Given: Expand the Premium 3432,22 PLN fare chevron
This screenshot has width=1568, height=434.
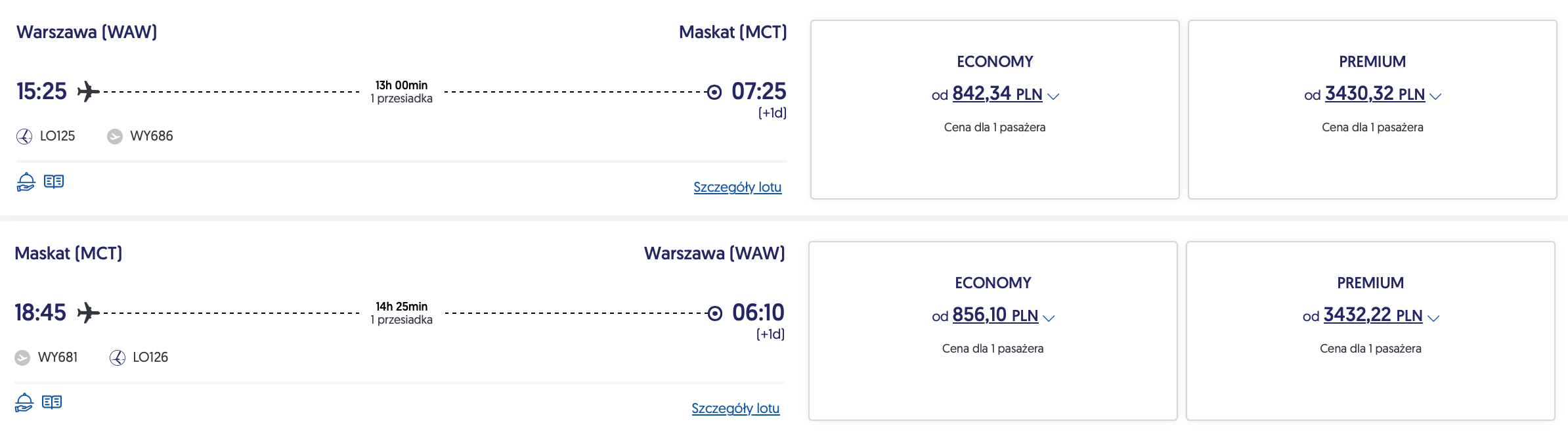Looking at the screenshot, I should coord(1433,318).
